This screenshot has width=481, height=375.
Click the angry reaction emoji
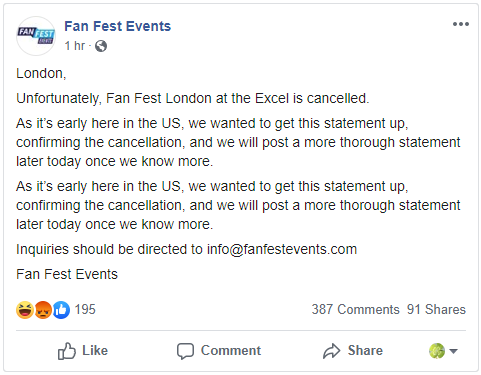(43, 310)
